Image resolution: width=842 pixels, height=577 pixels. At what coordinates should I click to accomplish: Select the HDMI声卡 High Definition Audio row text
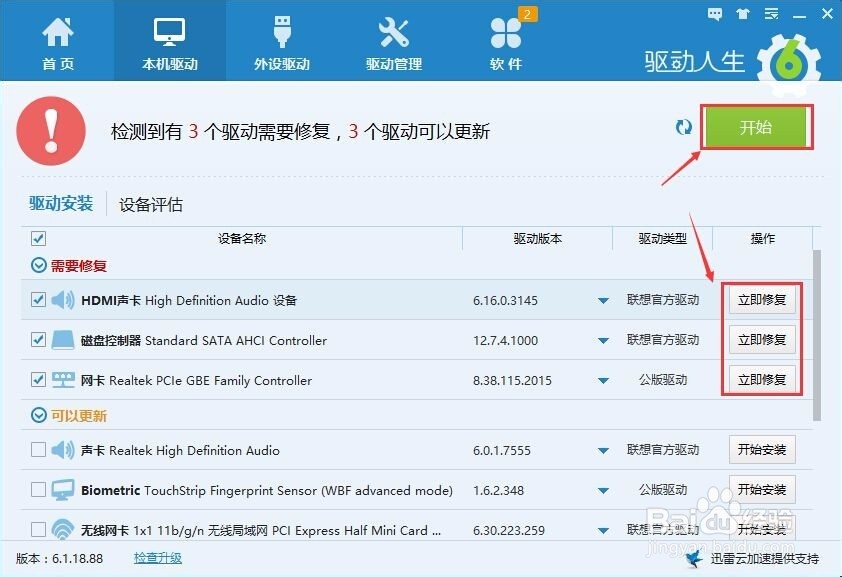pos(189,300)
